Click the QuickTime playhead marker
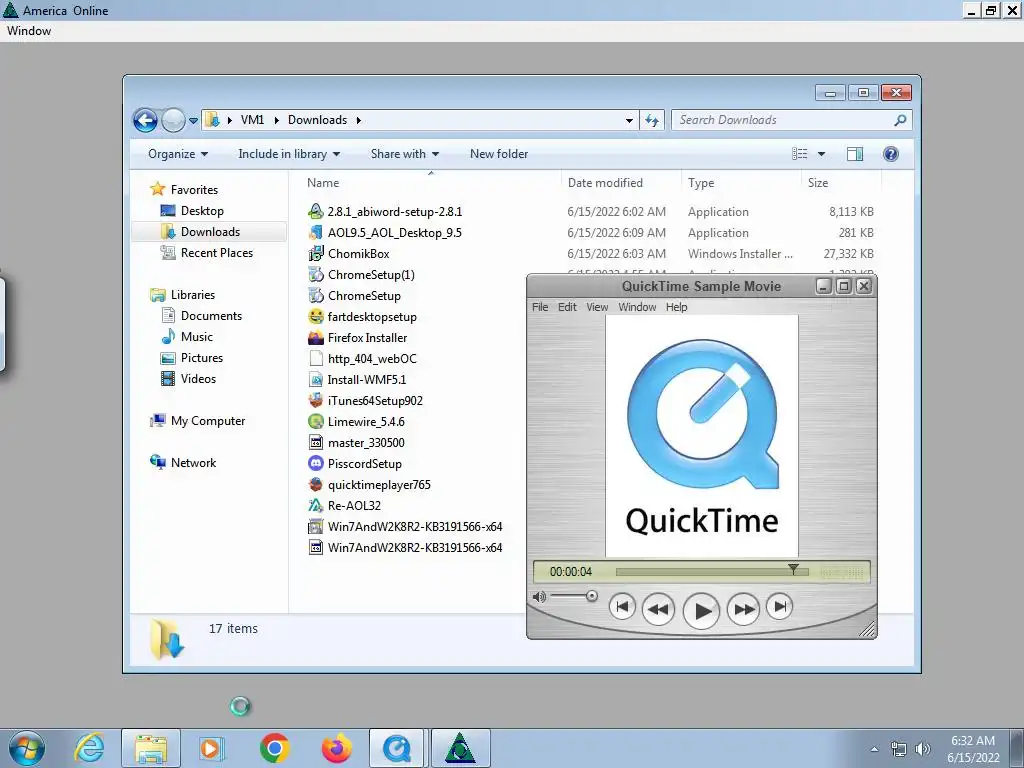Screen dimensions: 1024x768 [793, 569]
